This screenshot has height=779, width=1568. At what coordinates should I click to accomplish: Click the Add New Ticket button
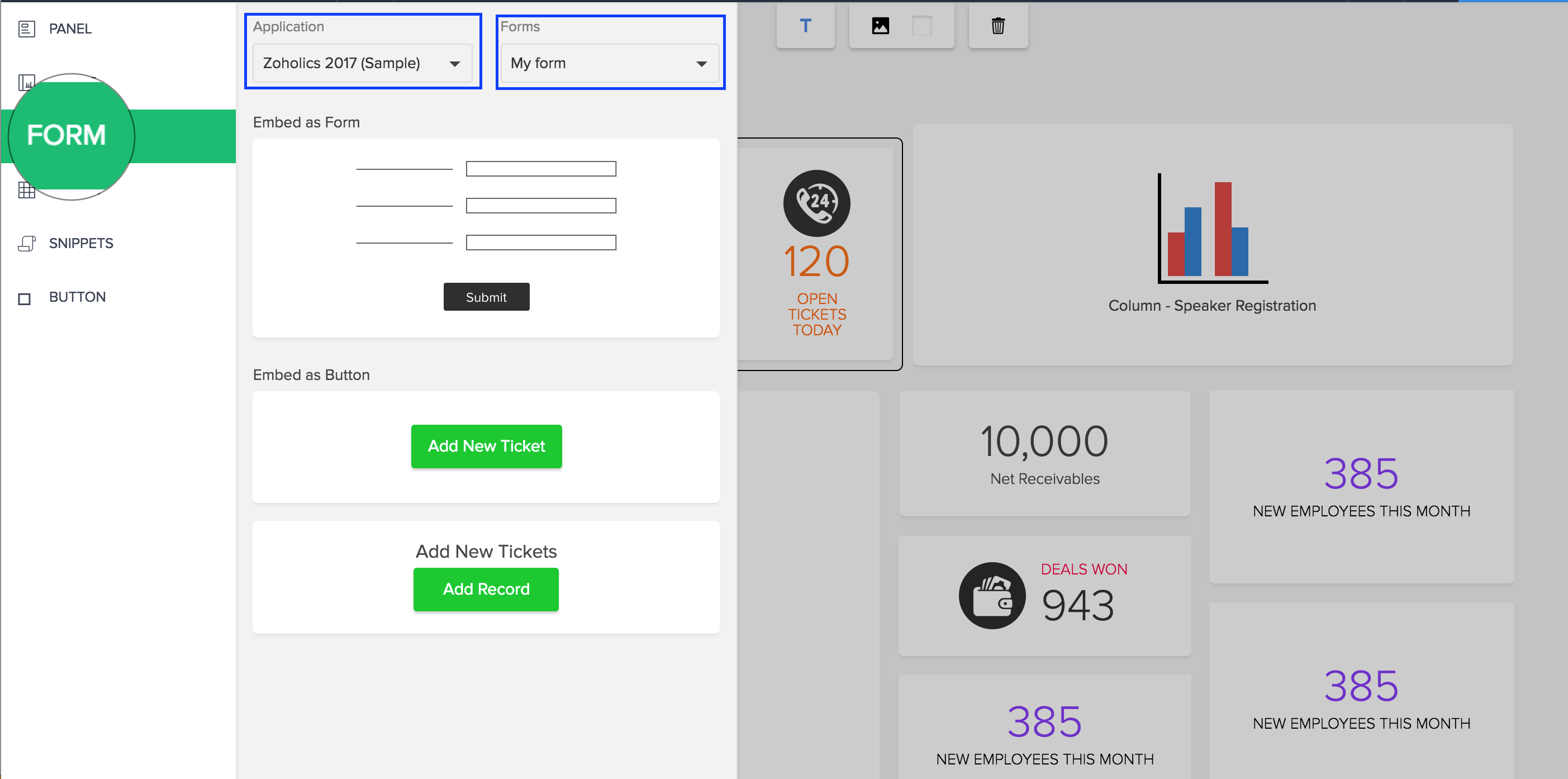486,446
